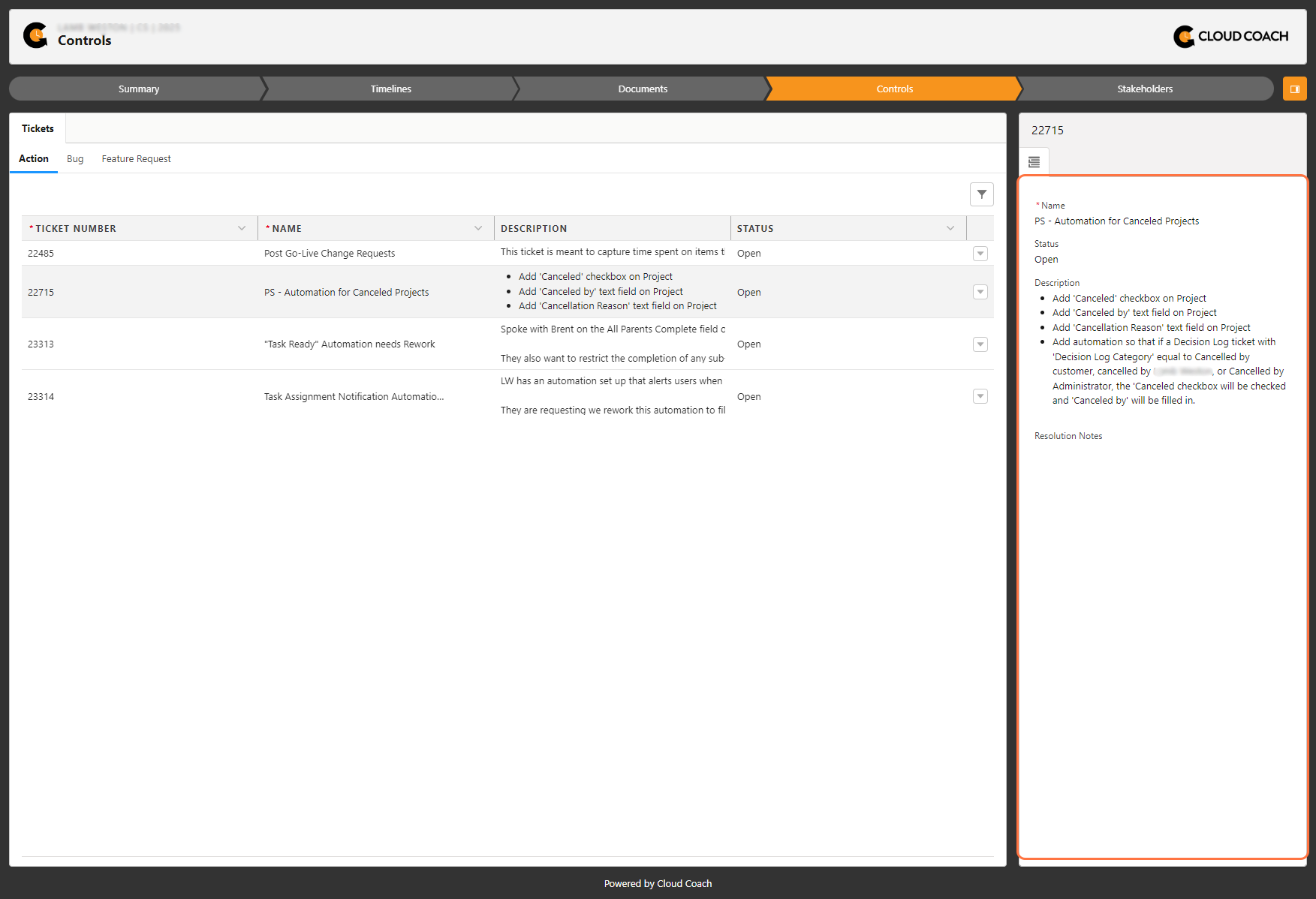Open the Status column header dropdown
1316x899 pixels.
click(x=951, y=227)
